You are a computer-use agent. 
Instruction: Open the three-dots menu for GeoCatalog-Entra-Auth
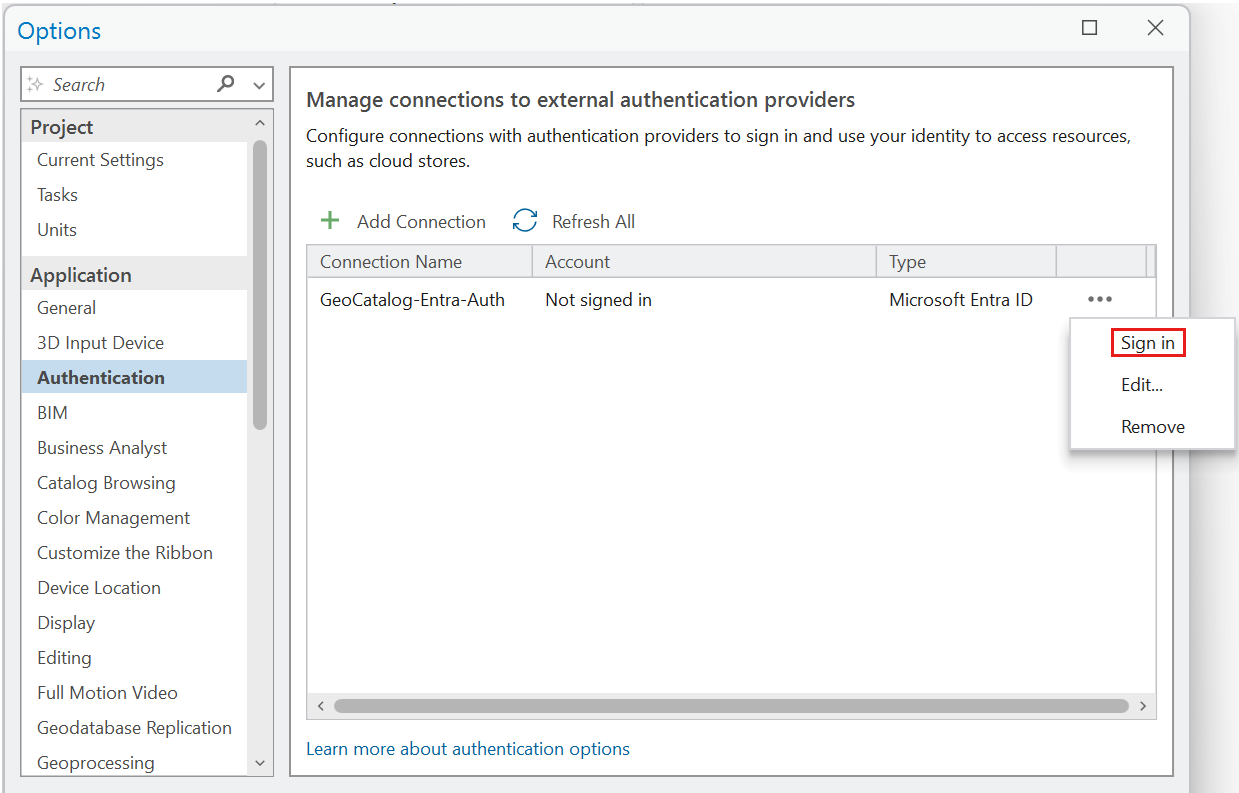(1100, 299)
